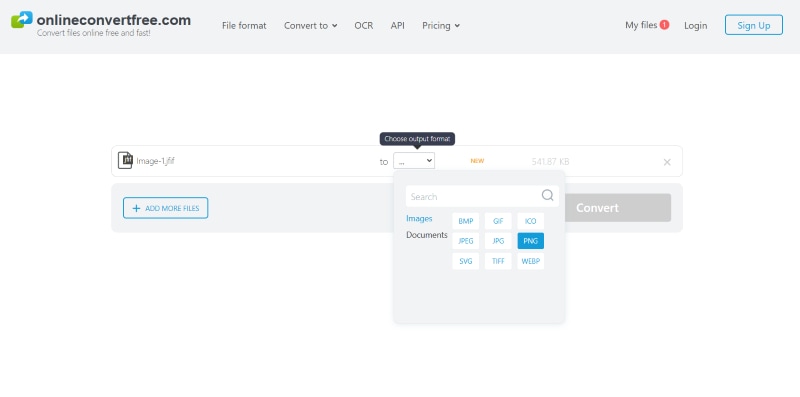Viewport: 800px width, 397px height.
Task: Open the File format page
Action: tap(244, 26)
